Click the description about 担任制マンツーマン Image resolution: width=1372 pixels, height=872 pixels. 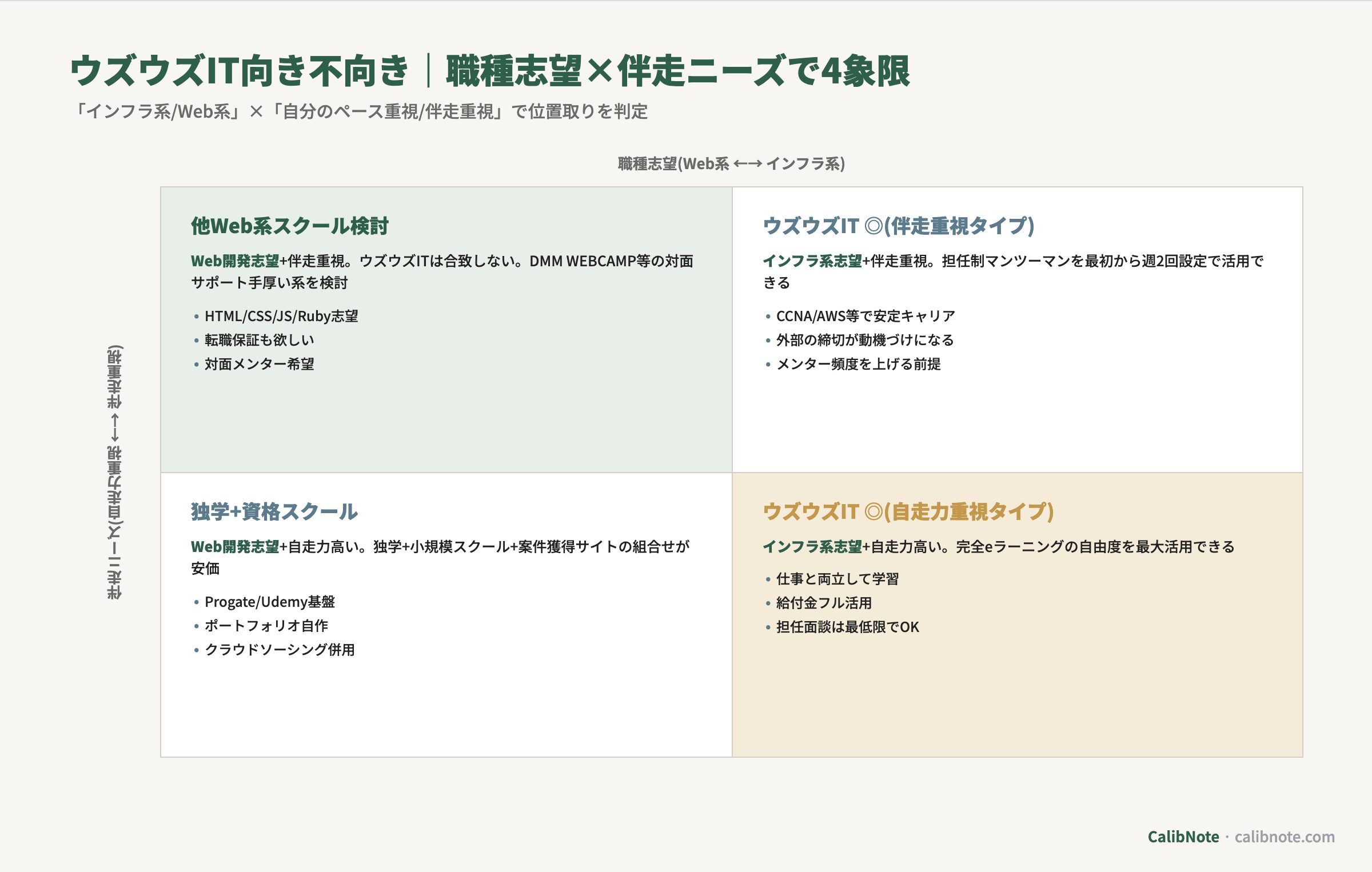point(1013,271)
